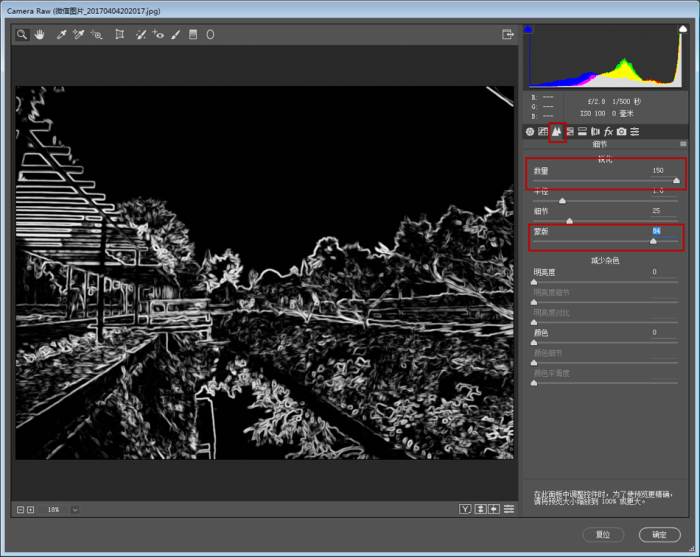Viewport: 700px width, 557px height.
Task: Open the Detail panel options menu
Action: [683, 144]
